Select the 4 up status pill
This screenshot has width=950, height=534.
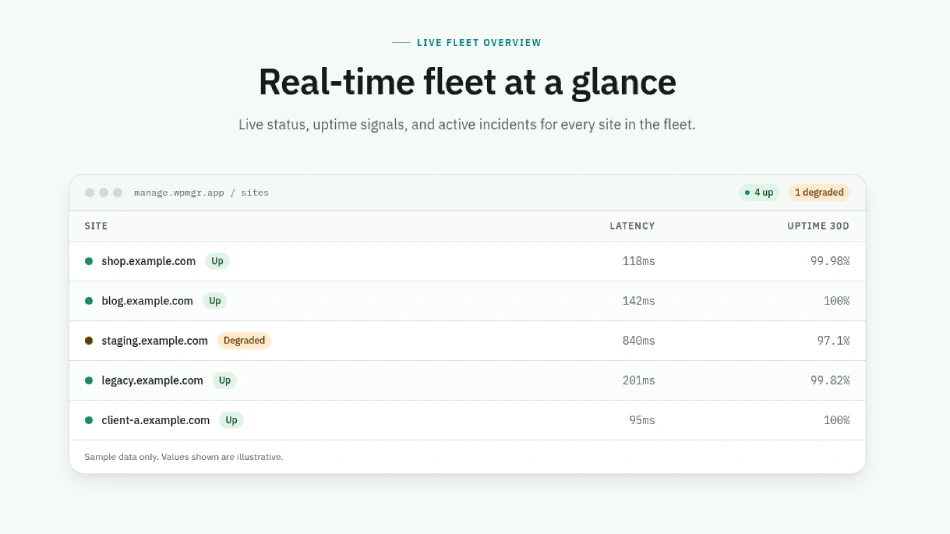click(x=759, y=193)
